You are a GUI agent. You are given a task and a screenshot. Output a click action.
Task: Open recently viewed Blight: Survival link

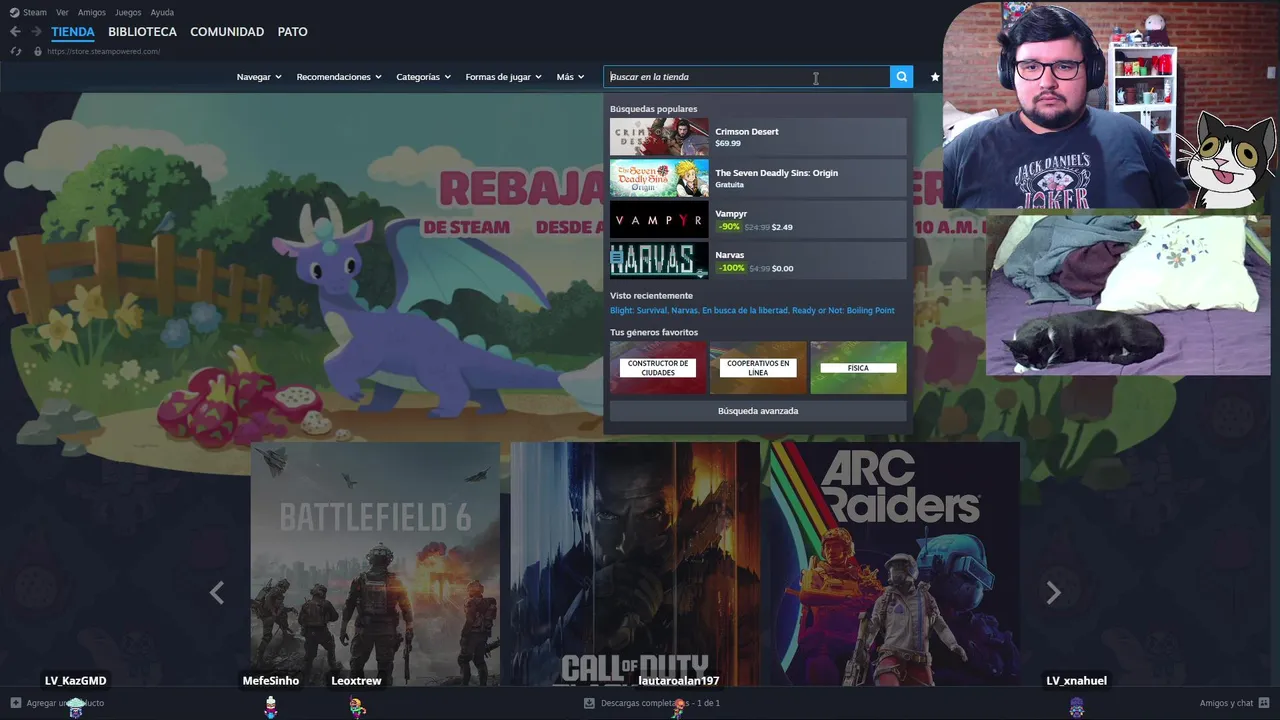tap(638, 311)
